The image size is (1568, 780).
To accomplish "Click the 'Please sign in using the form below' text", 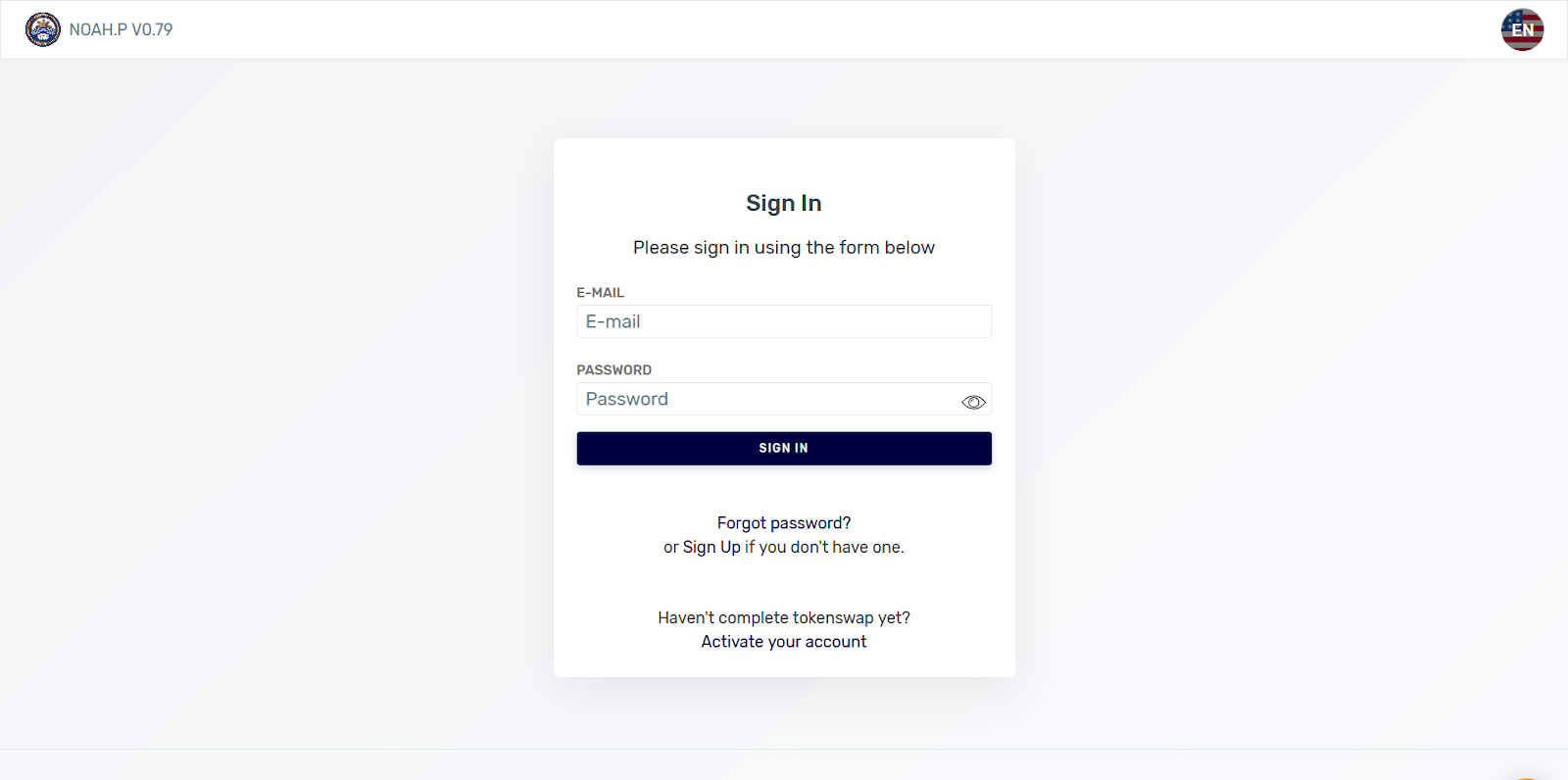I will (x=783, y=248).
